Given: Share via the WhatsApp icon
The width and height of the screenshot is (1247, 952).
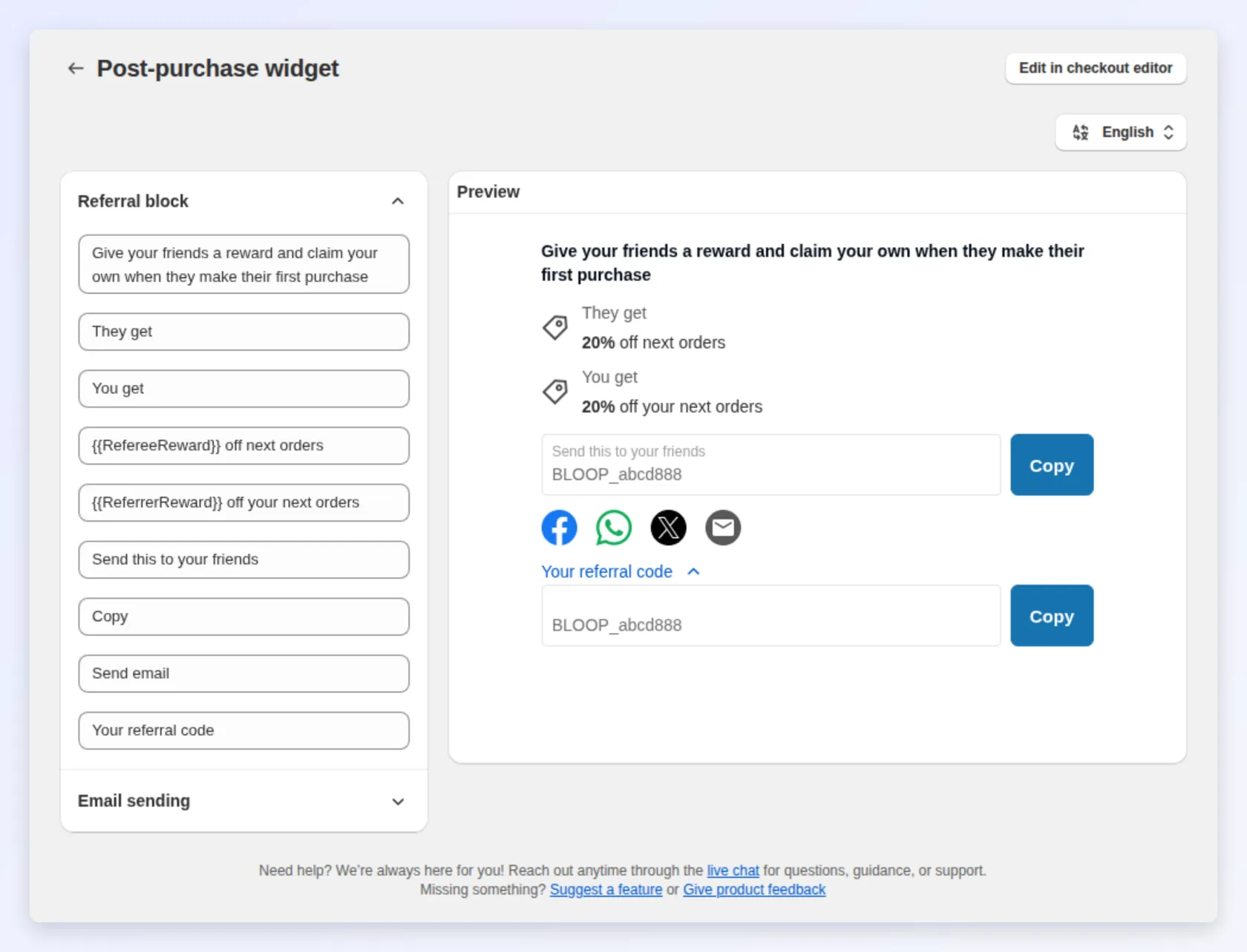Looking at the screenshot, I should 614,528.
